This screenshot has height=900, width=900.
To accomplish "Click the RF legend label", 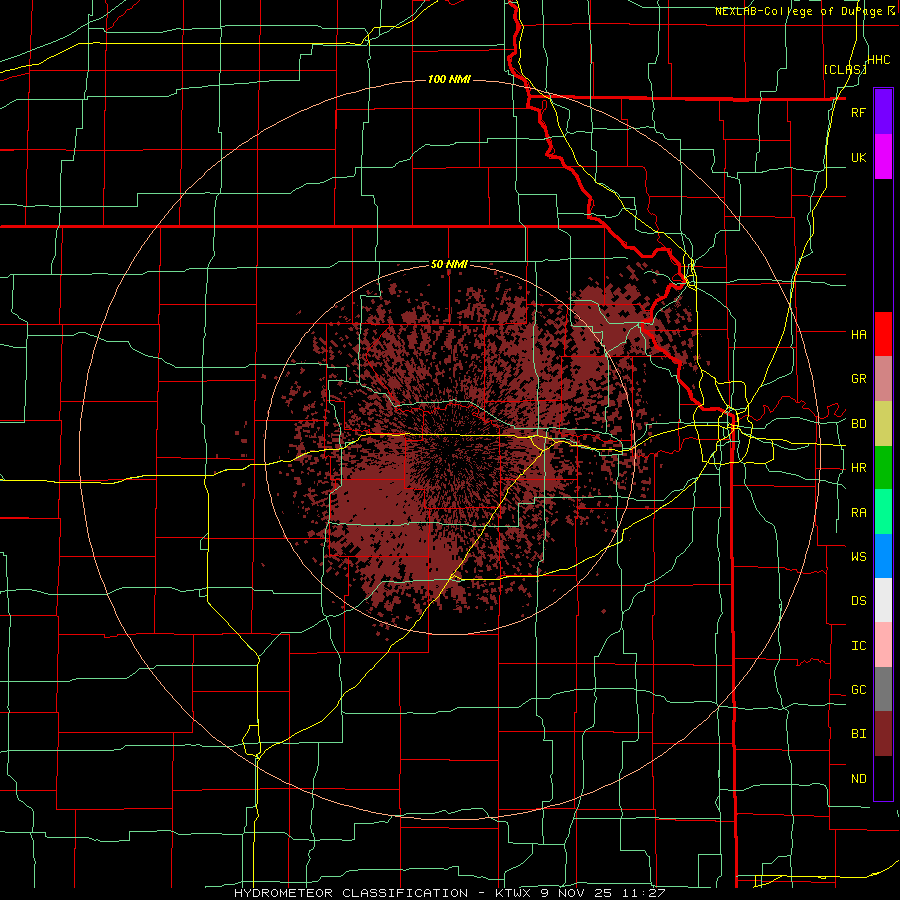I will [858, 112].
